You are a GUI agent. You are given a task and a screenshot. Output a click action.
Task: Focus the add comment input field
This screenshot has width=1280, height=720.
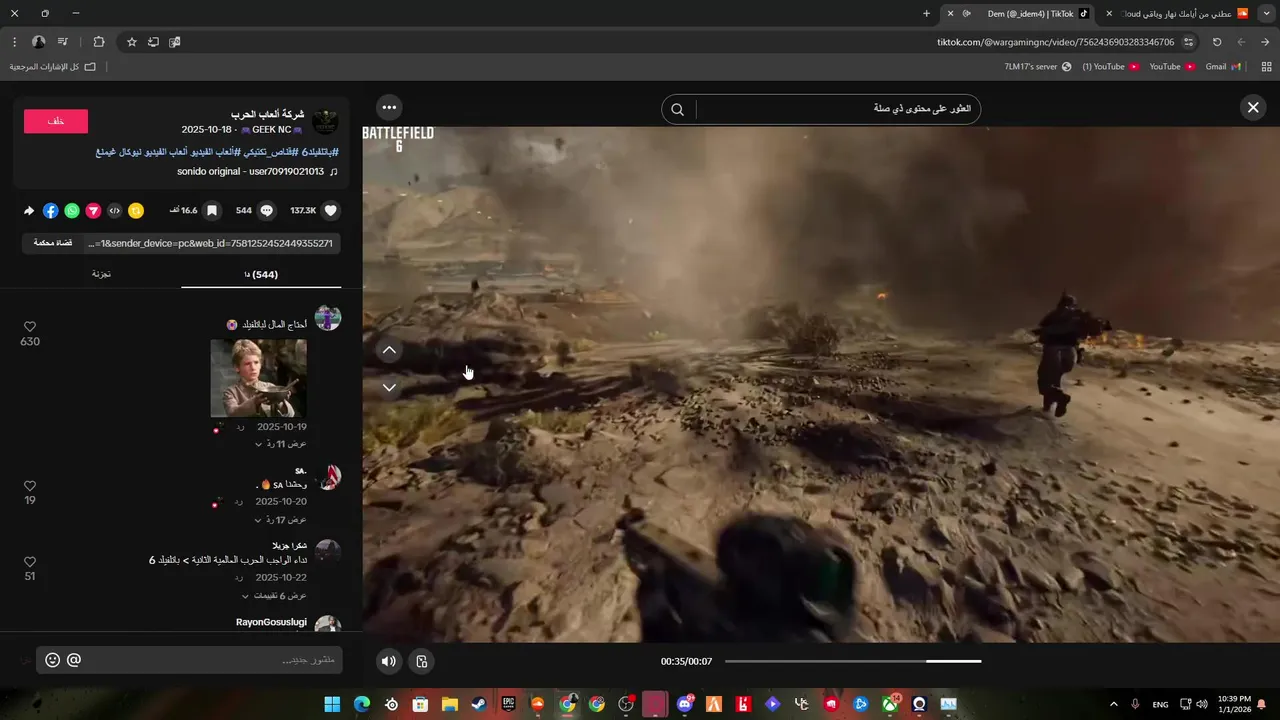(x=210, y=660)
